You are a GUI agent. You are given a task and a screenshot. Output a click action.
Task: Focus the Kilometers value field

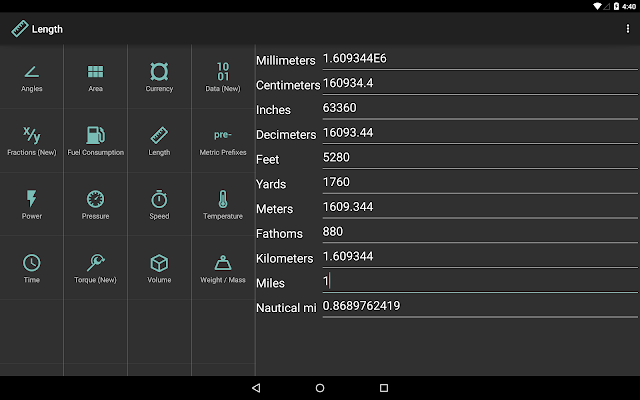480,257
